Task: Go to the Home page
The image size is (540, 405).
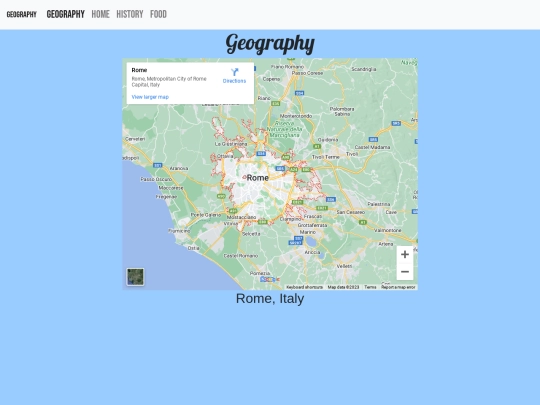Action: click(x=100, y=14)
